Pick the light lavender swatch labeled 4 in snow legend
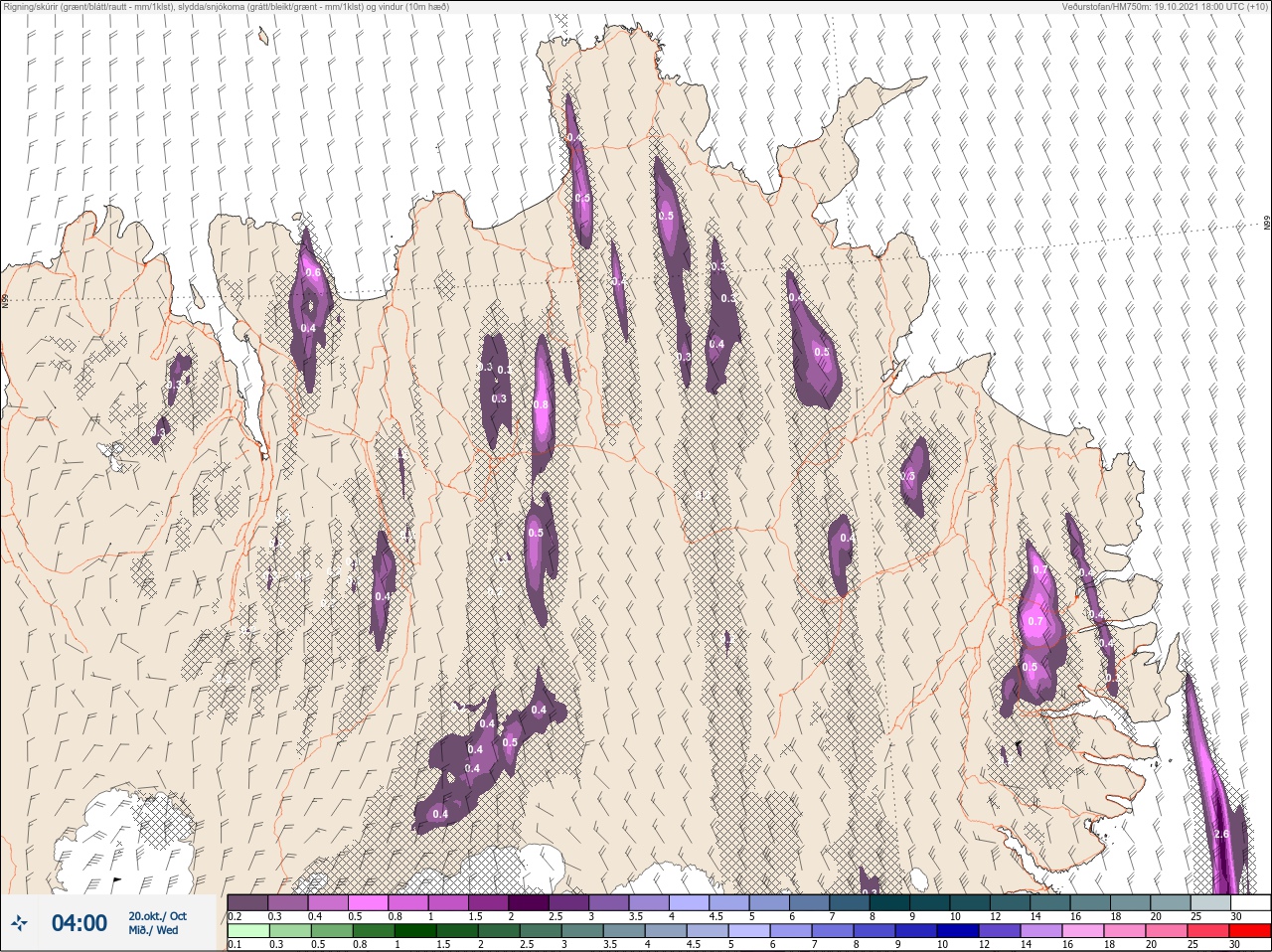The width and height of the screenshot is (1272, 952). point(690,902)
